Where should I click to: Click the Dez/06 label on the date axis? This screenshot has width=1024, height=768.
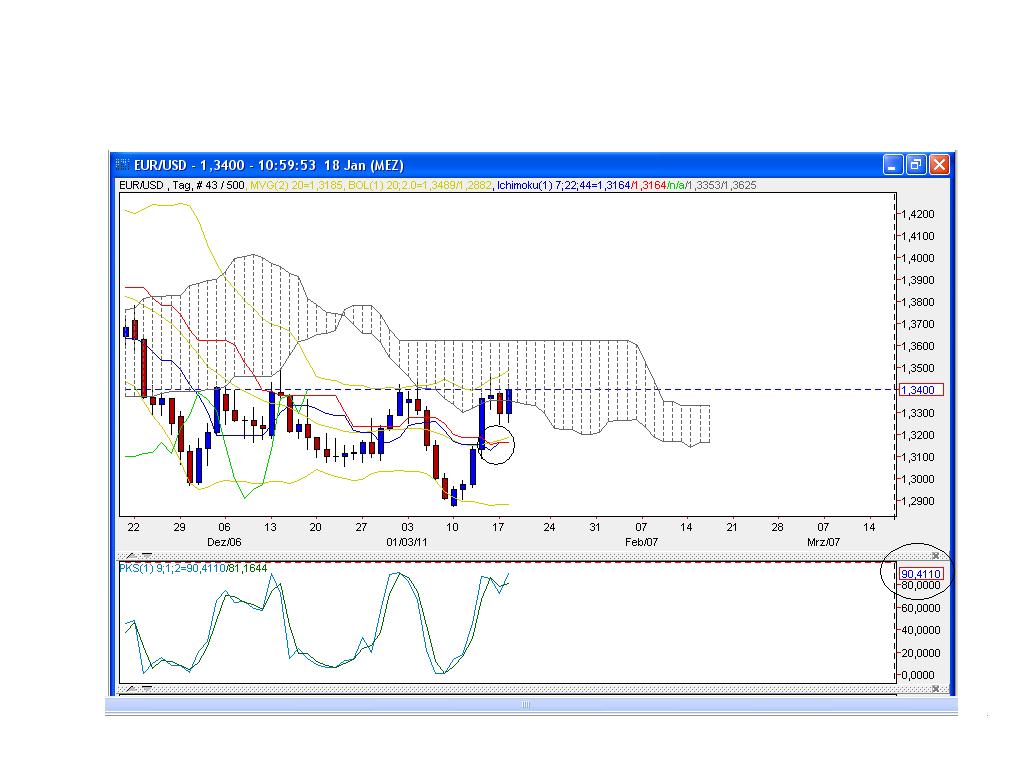tap(223, 540)
